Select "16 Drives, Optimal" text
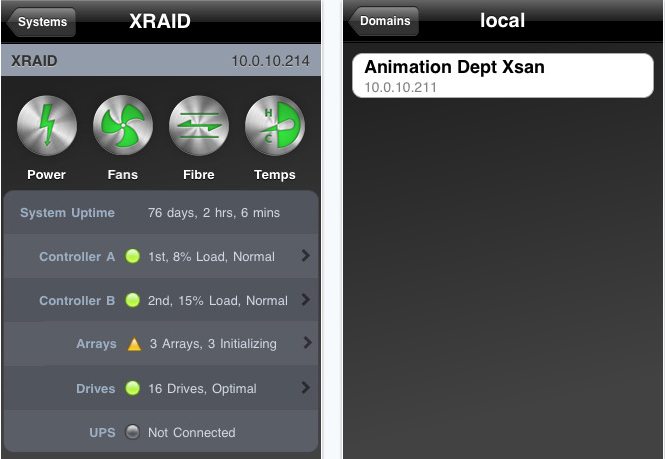 coord(202,389)
